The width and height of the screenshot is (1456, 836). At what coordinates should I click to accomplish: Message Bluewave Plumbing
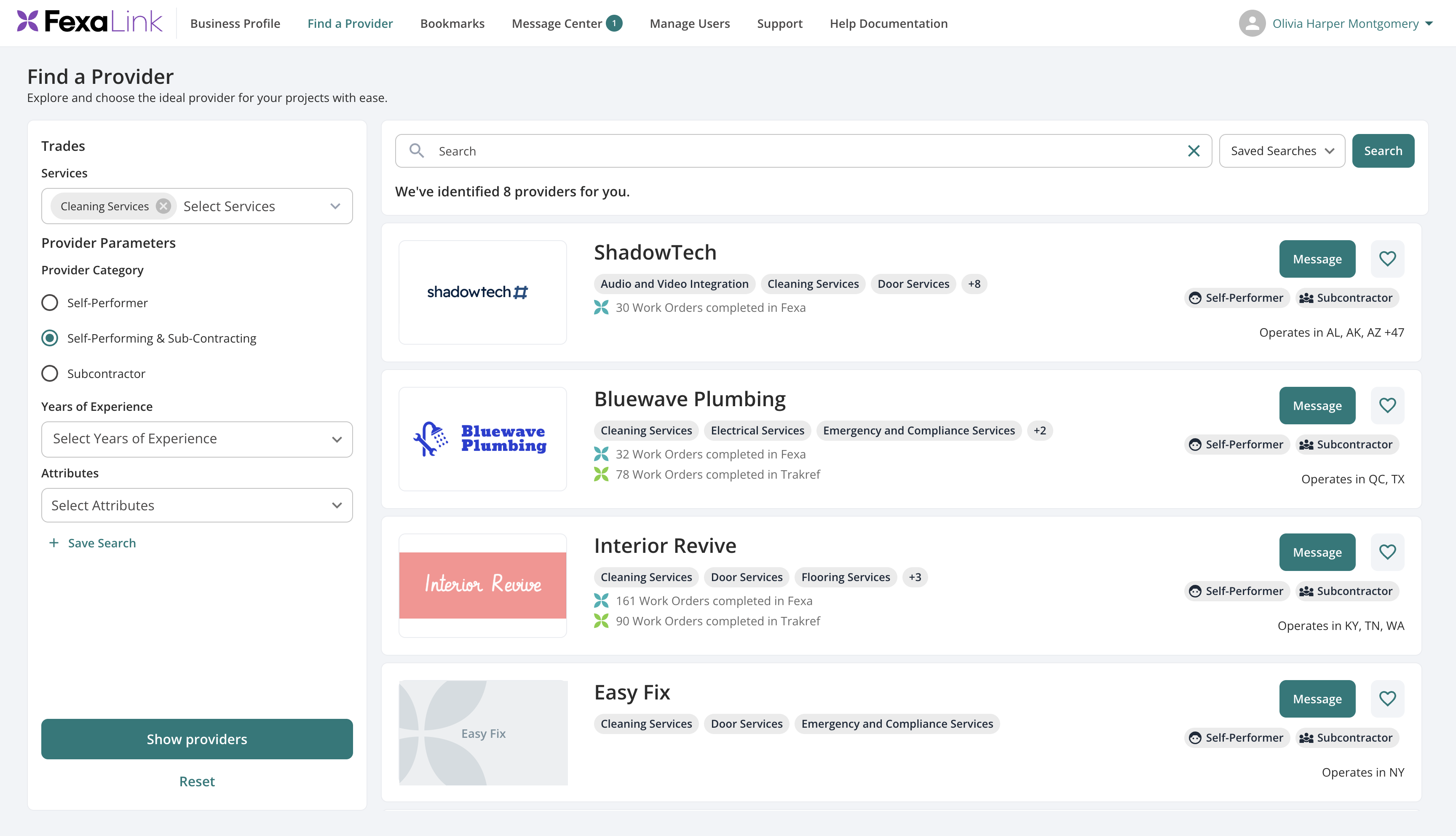pos(1317,405)
